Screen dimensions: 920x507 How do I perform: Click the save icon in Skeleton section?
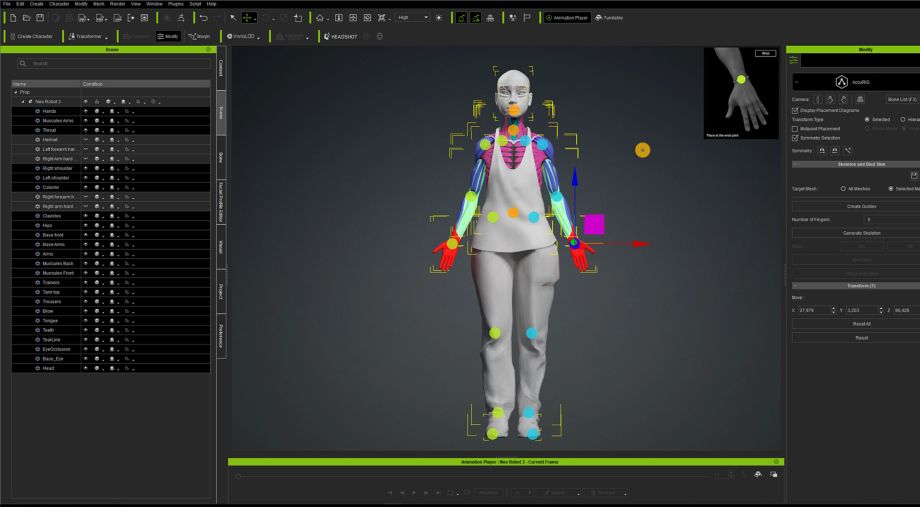(914, 175)
